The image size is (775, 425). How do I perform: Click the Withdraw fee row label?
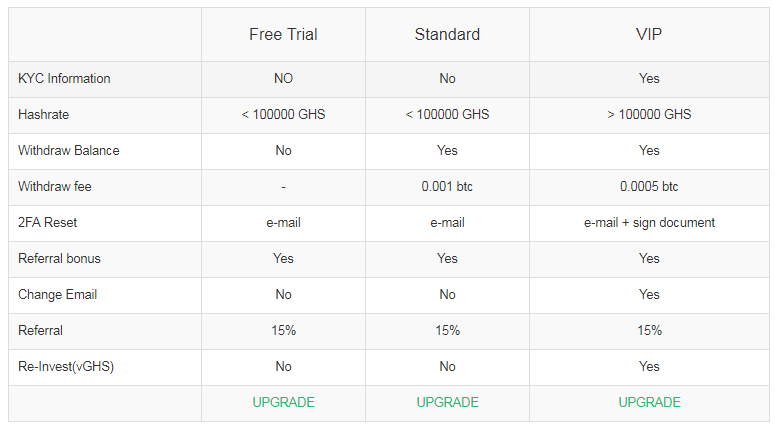point(55,187)
